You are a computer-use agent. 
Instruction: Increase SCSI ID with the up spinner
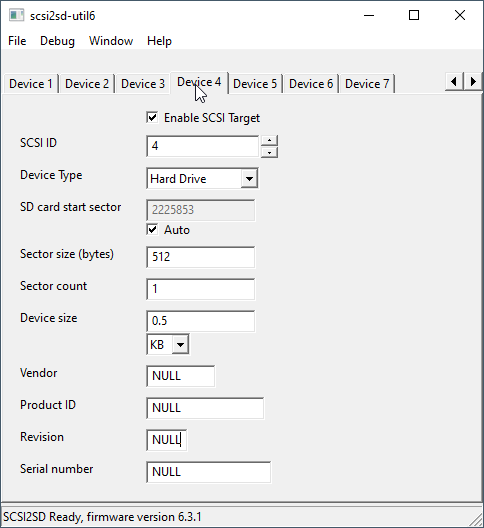point(269,140)
